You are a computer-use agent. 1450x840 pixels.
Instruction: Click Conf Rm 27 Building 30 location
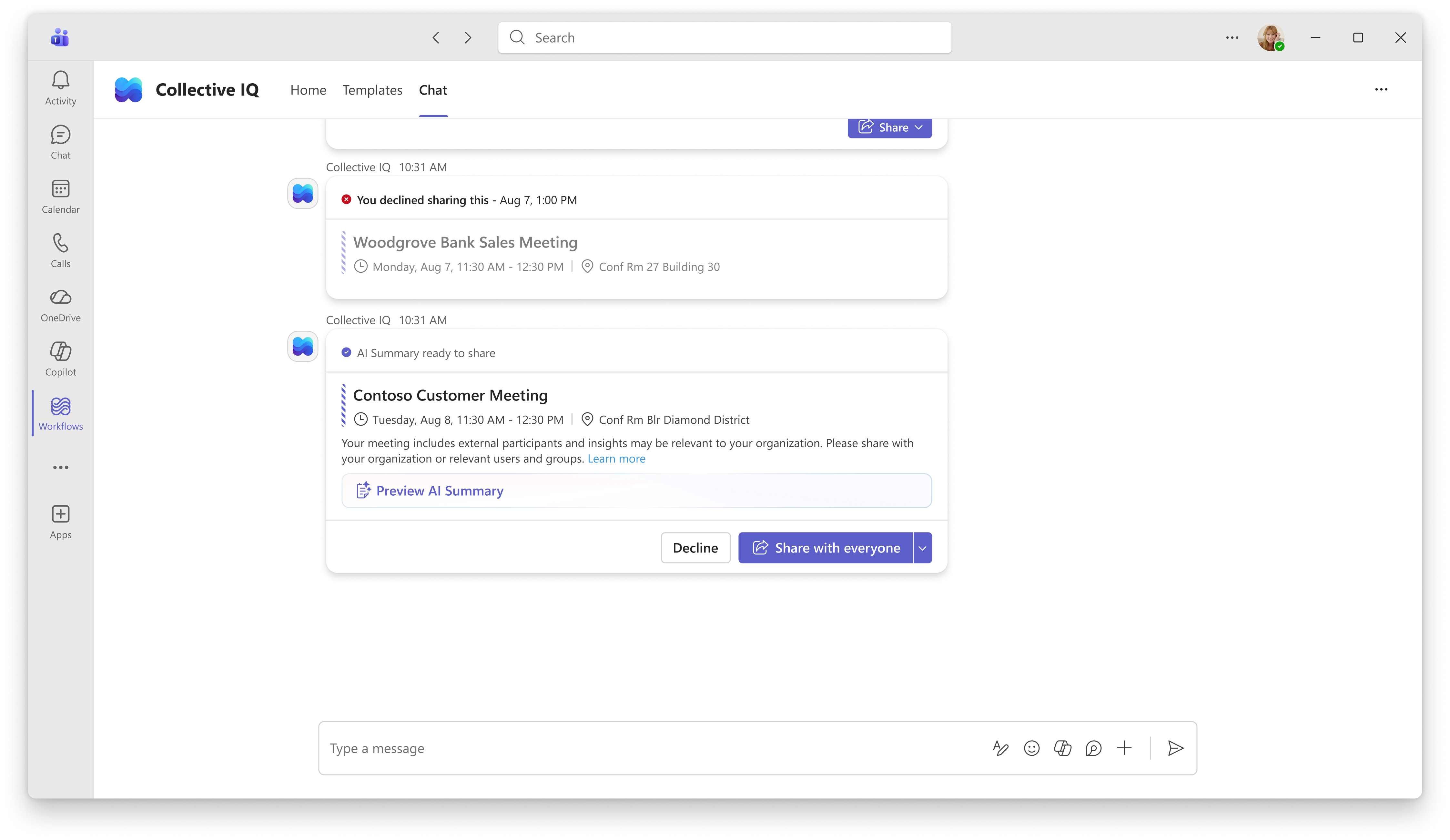tap(659, 266)
